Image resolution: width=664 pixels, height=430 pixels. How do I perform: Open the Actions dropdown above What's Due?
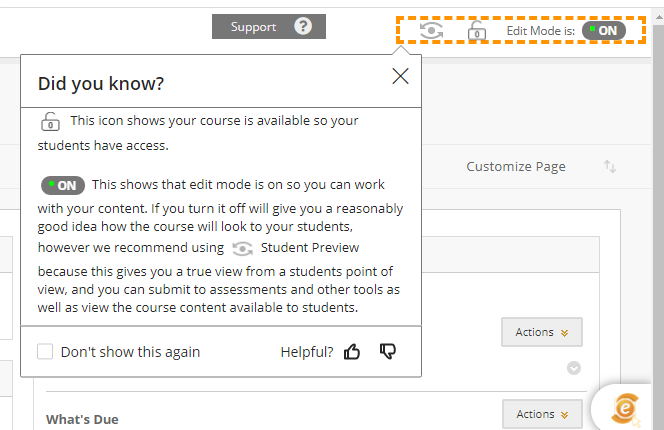click(x=541, y=333)
